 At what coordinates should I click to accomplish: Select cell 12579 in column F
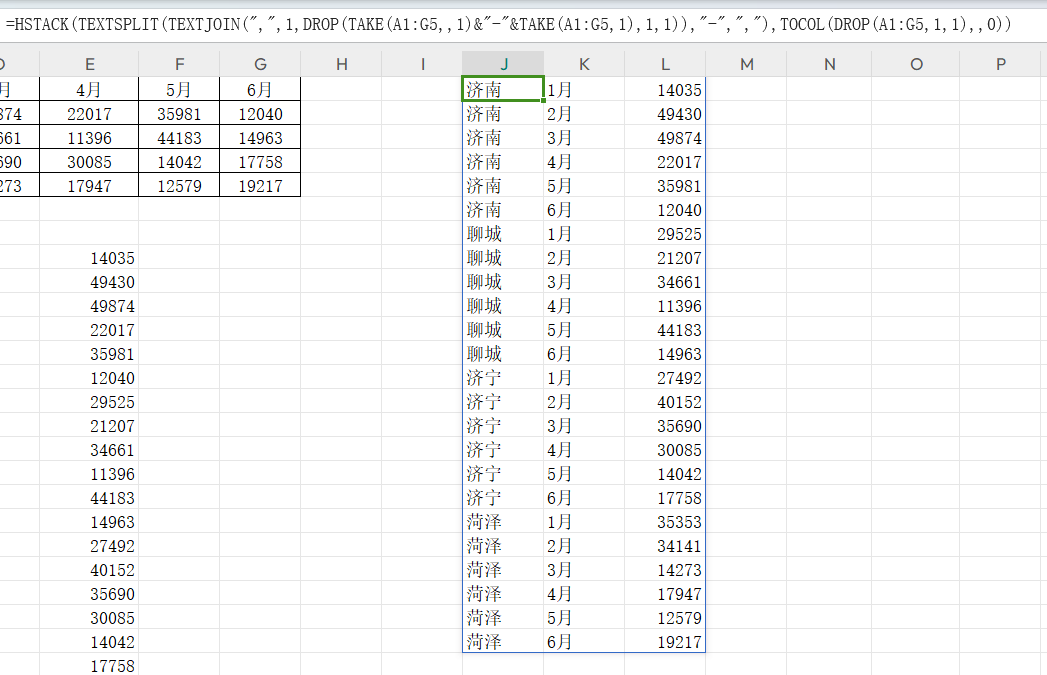point(179,186)
